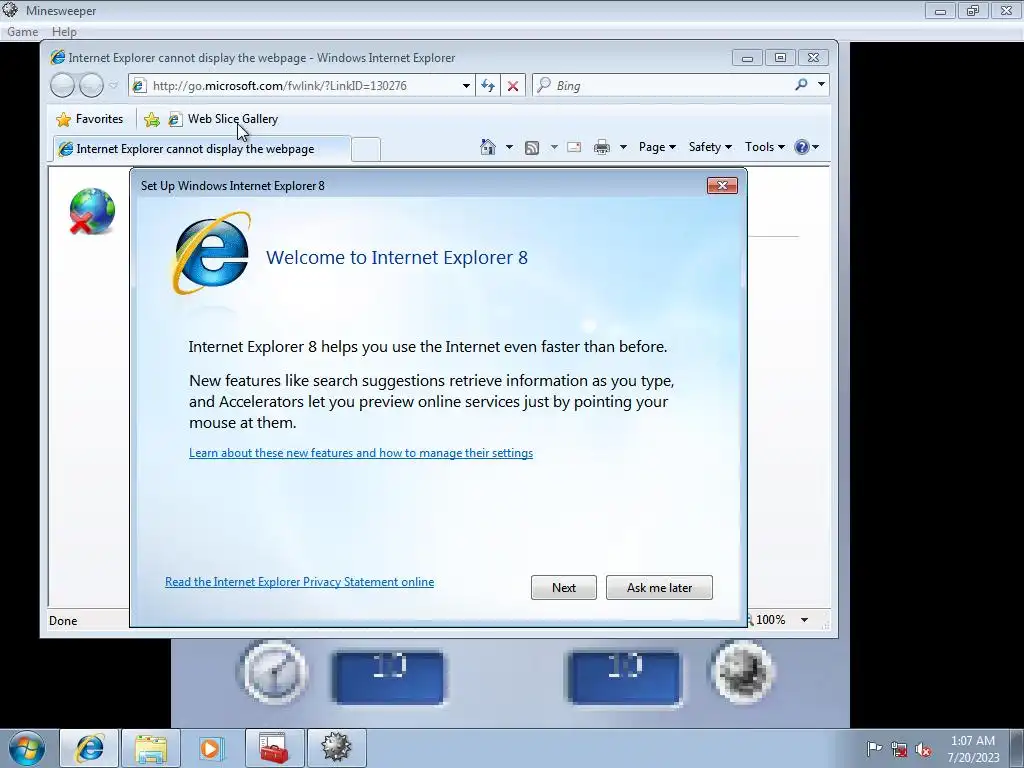
Task: Click the RSS feeds icon
Action: tap(532, 148)
